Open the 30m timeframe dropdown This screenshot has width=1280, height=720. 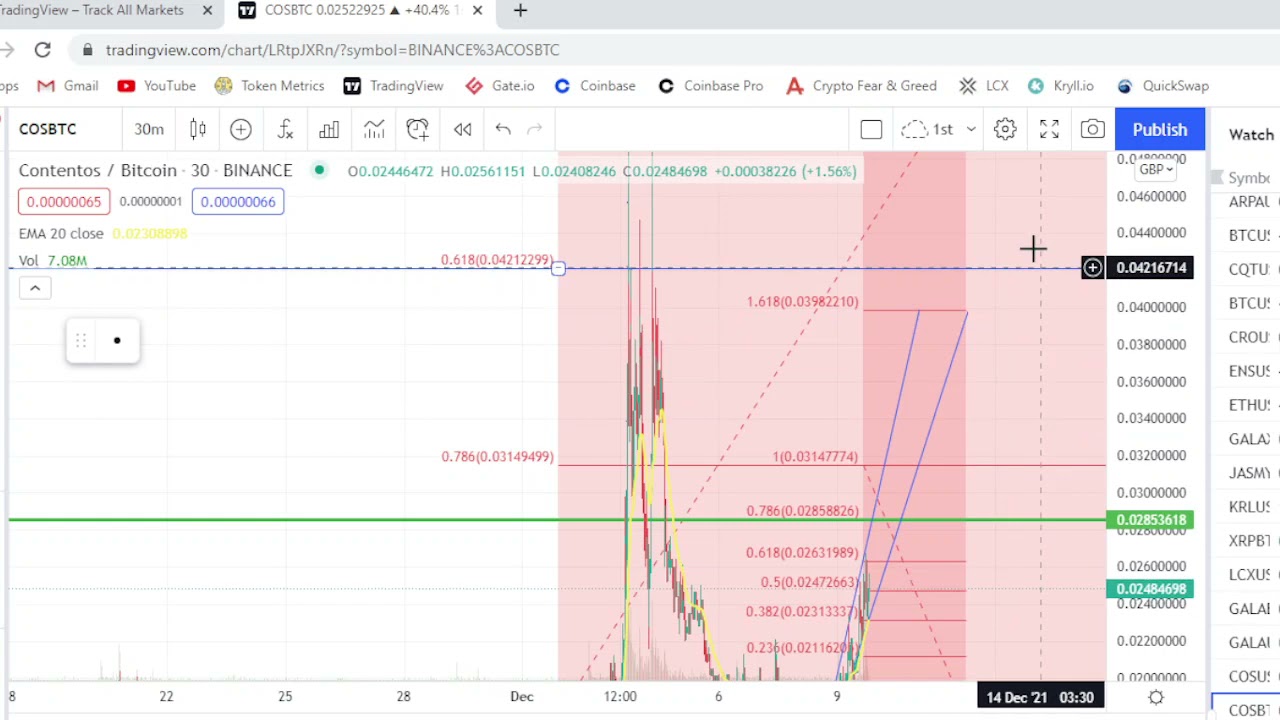point(148,129)
